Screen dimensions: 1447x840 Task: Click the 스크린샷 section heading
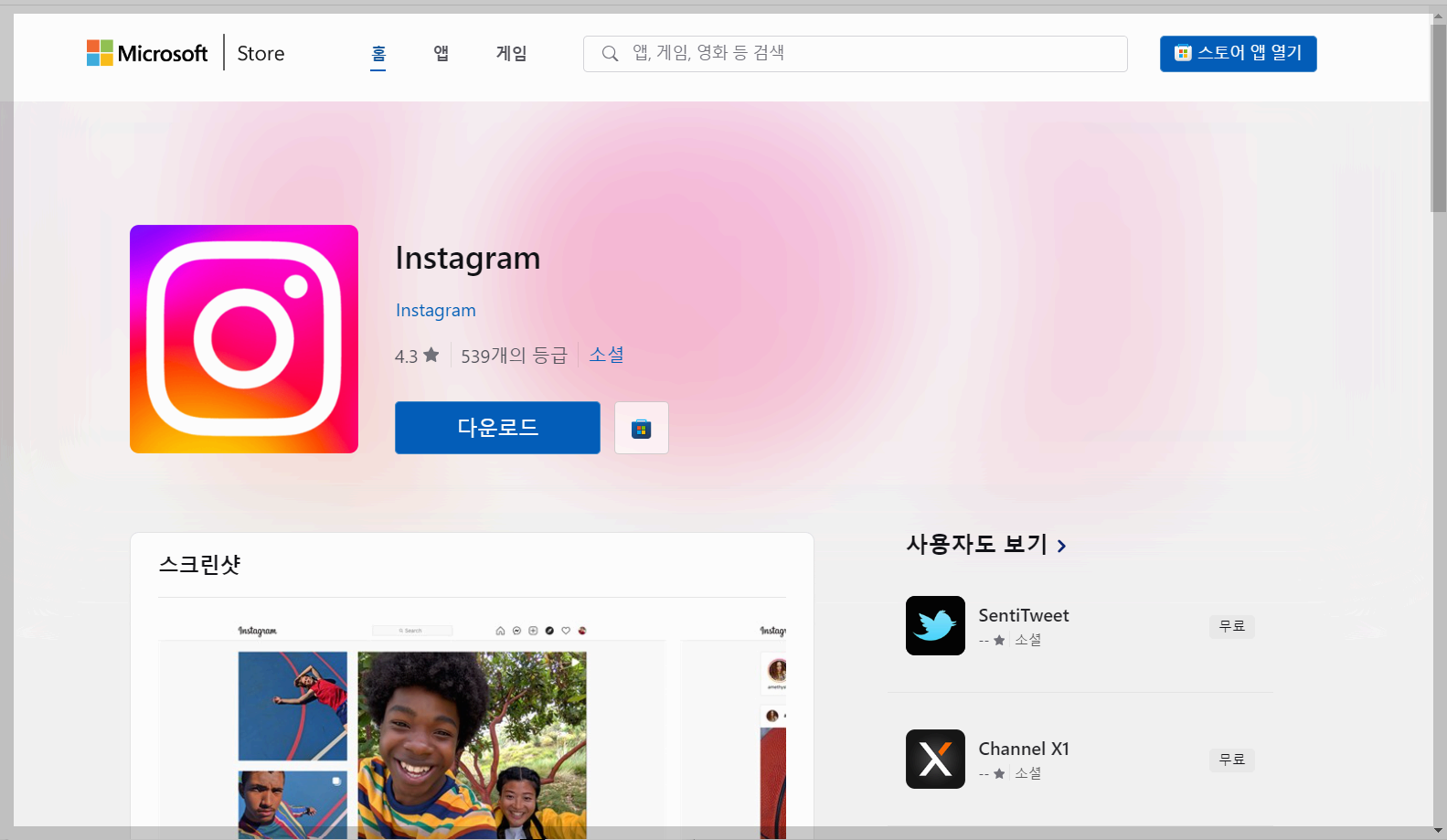coord(199,565)
